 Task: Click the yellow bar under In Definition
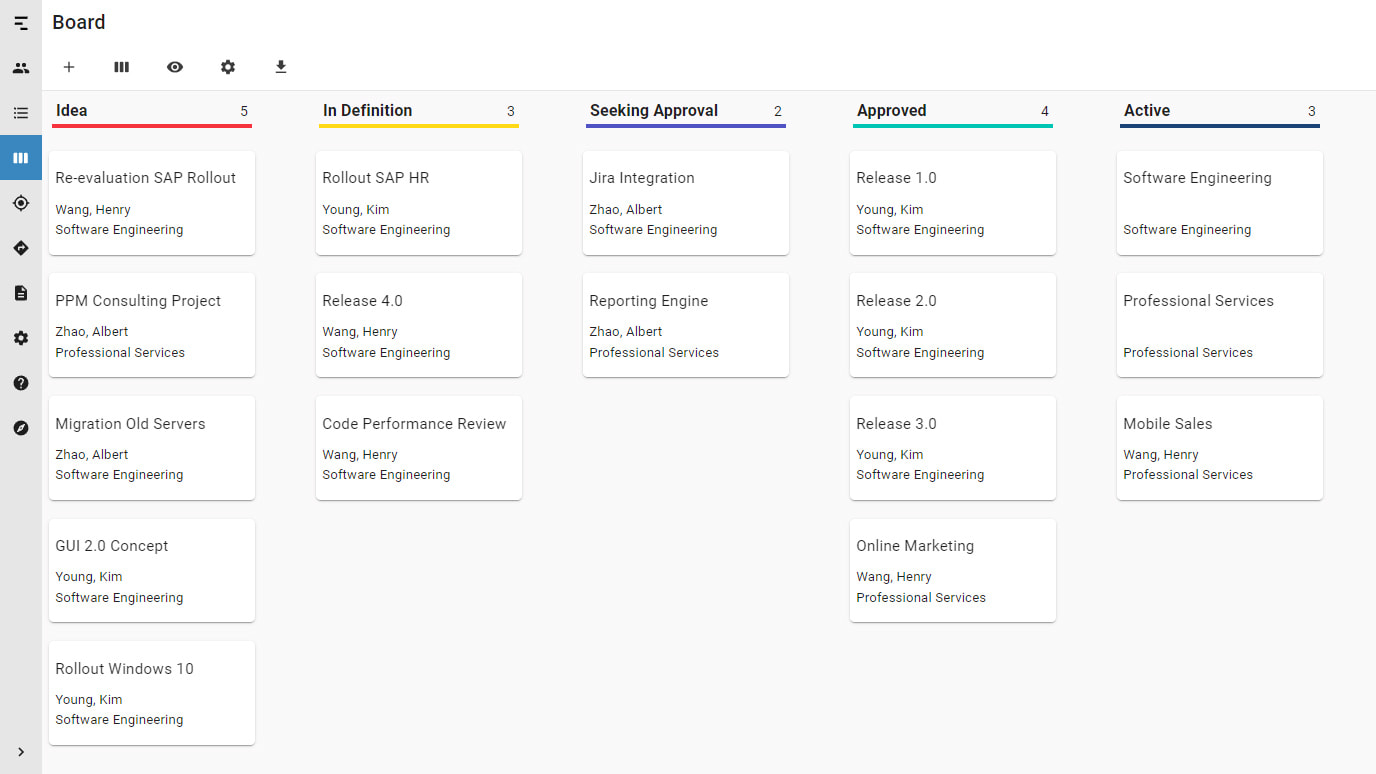pos(419,126)
